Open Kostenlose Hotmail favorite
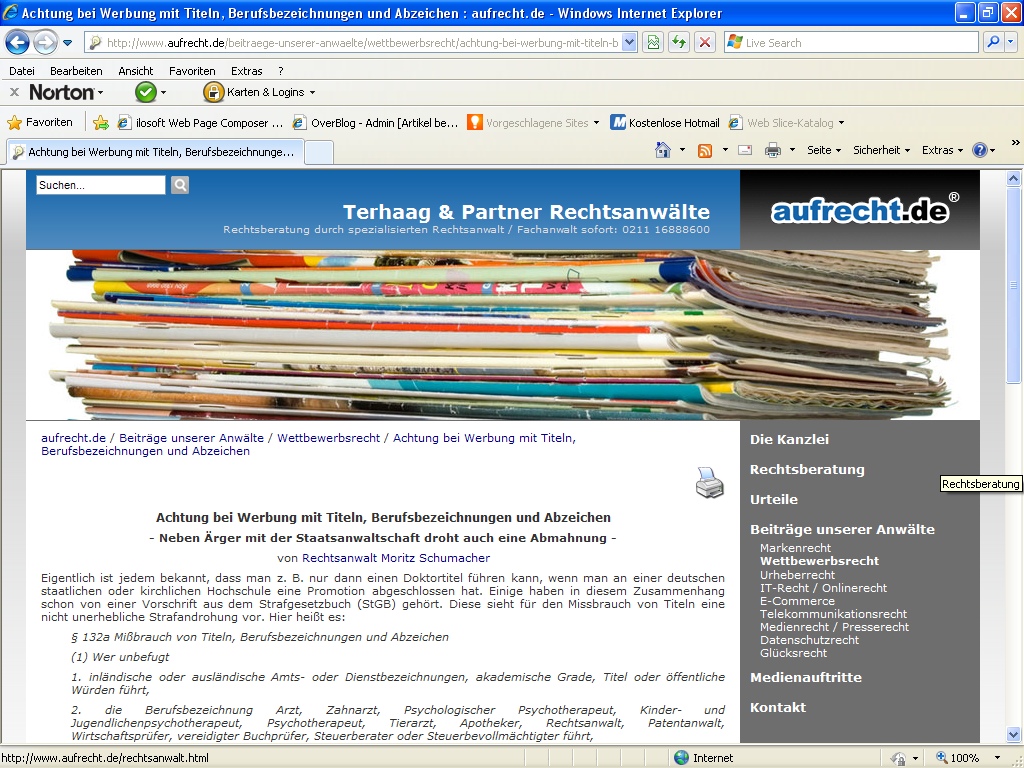 (664, 123)
